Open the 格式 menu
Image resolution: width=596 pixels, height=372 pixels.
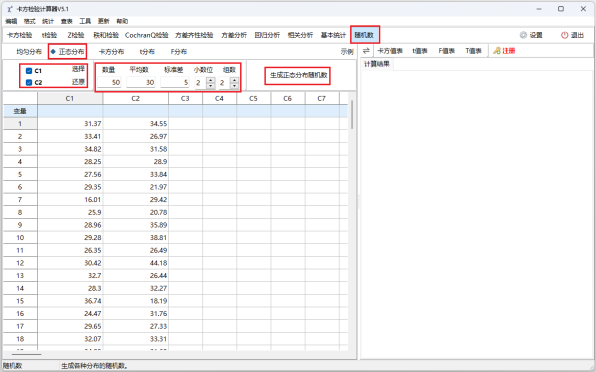click(x=30, y=21)
